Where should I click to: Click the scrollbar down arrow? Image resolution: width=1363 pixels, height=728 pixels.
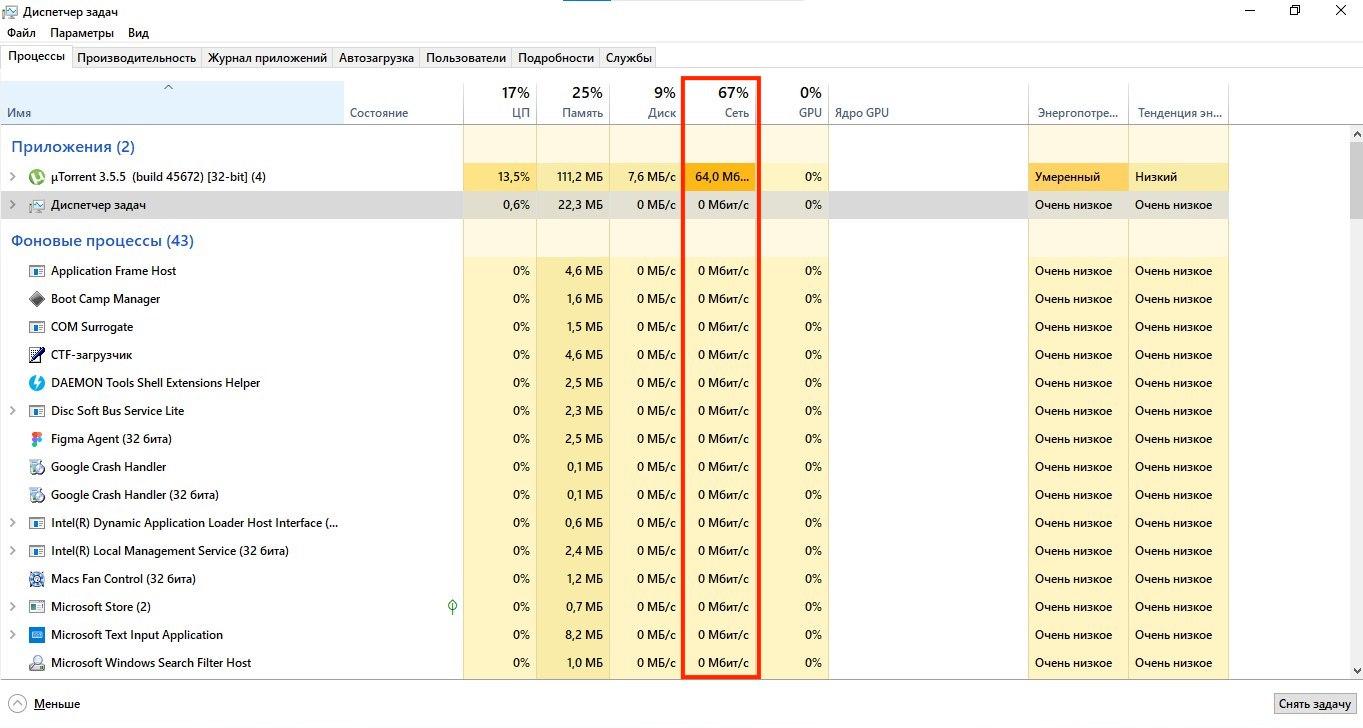(1355, 671)
